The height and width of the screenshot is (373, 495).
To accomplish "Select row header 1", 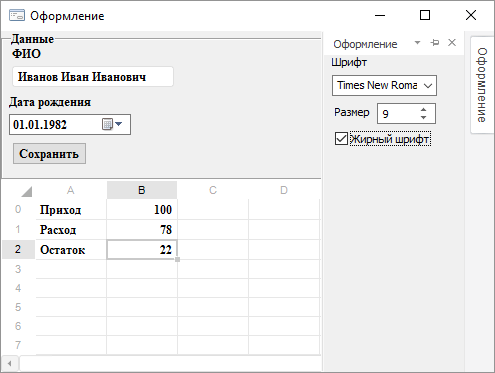I will pyautogui.click(x=18, y=229).
